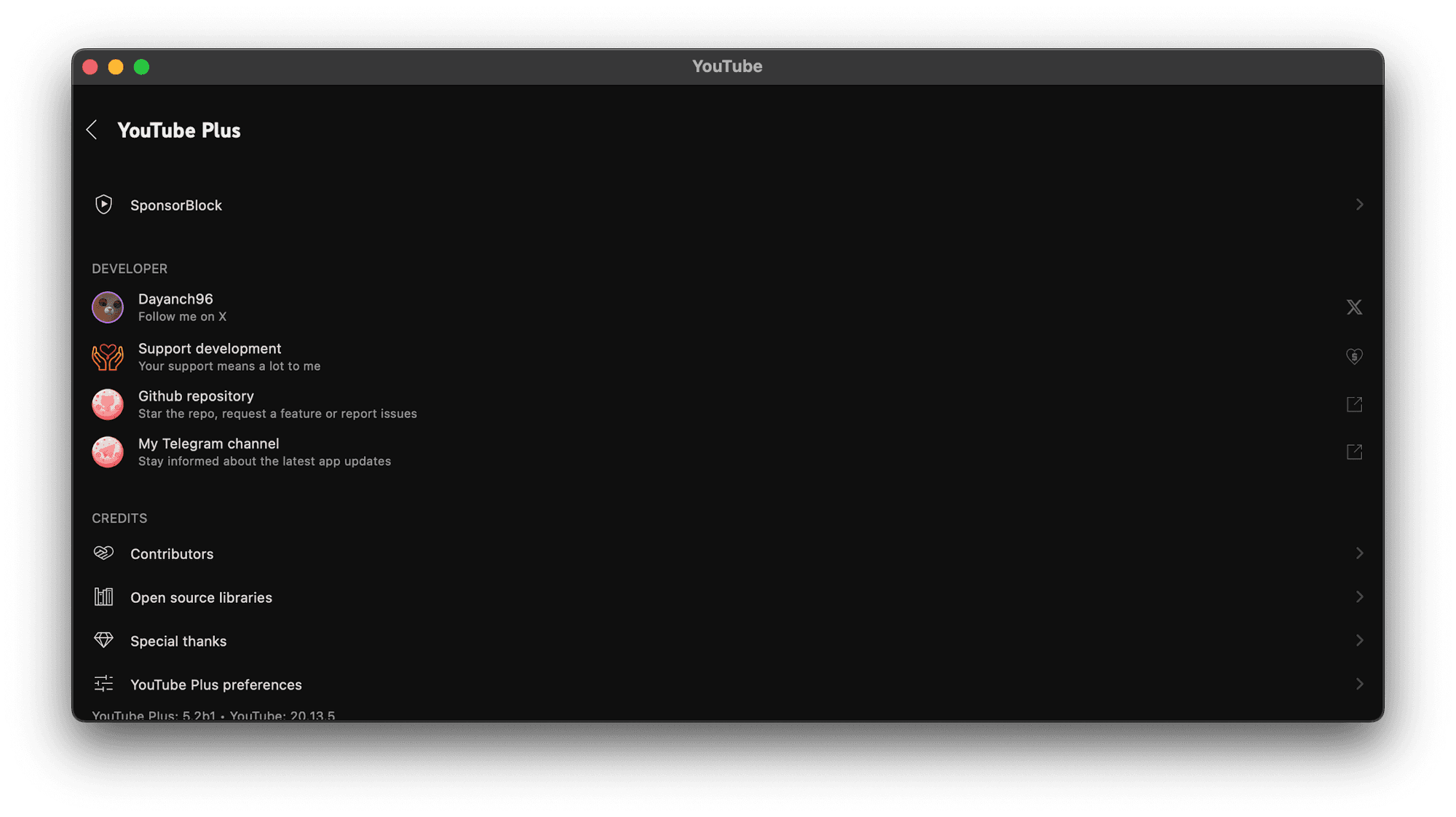
Task: Click the 'Follow me on X' subtitle
Action: (182, 317)
